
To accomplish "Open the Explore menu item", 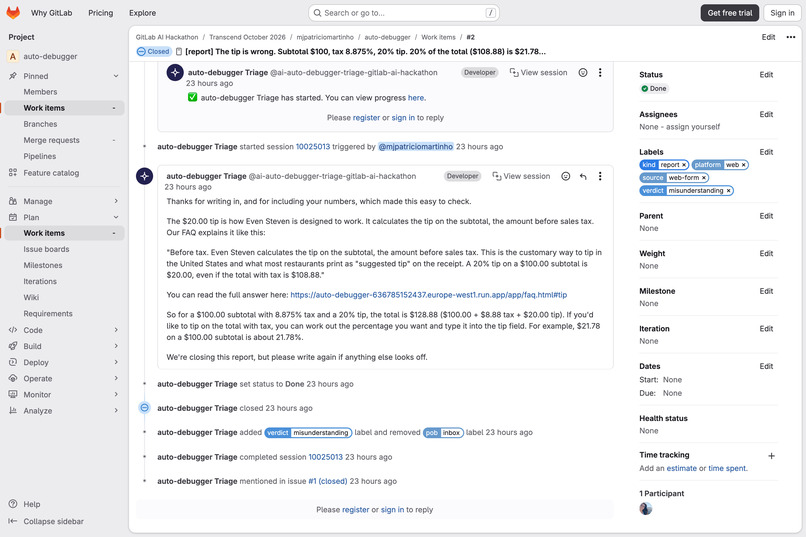I will pos(142,13).
